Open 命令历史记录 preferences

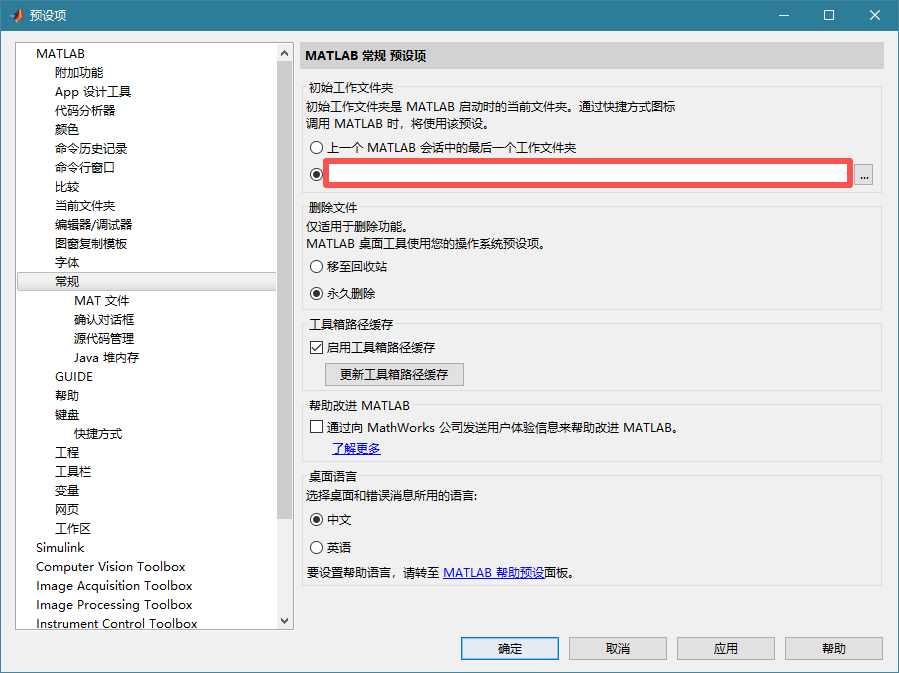click(x=91, y=148)
